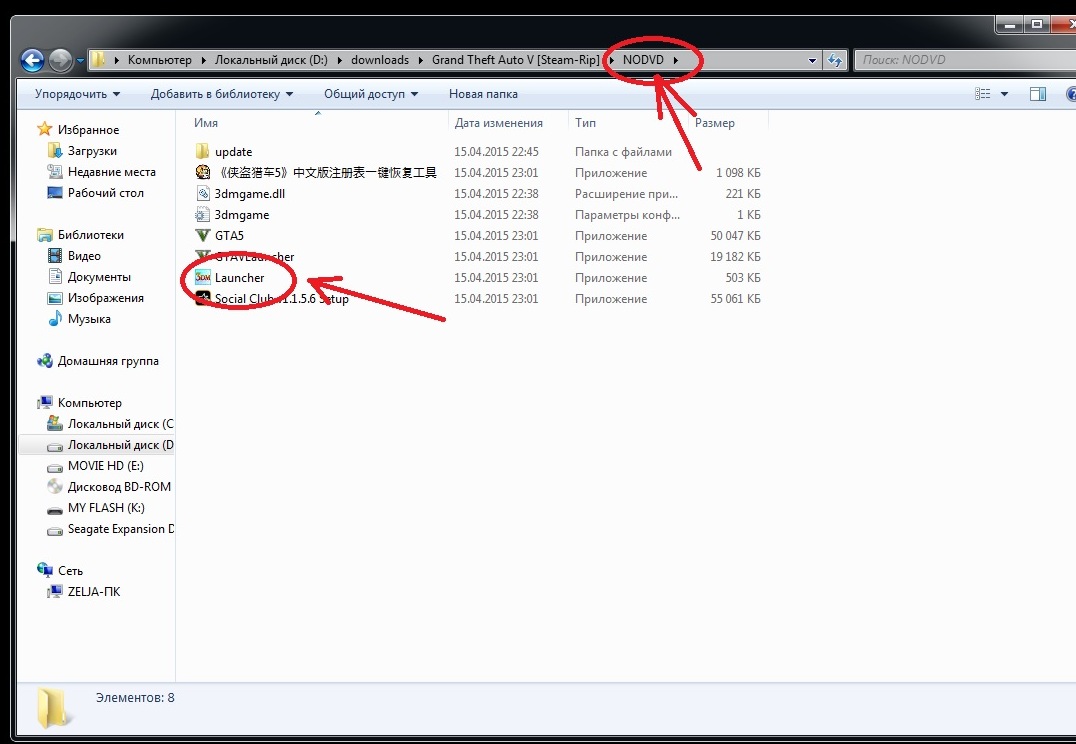
Task: Open Локальный диск (D in navigation pane
Action: tap(120, 445)
